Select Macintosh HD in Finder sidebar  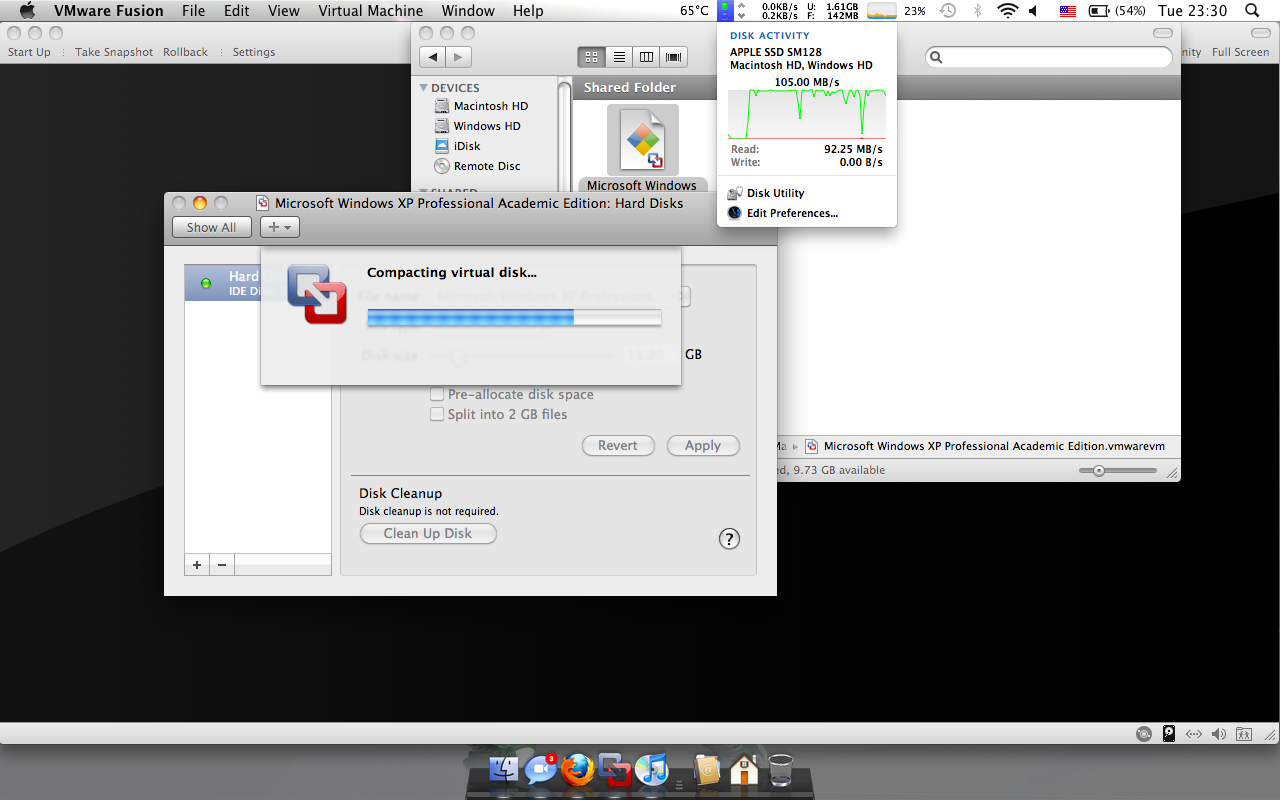pos(490,106)
